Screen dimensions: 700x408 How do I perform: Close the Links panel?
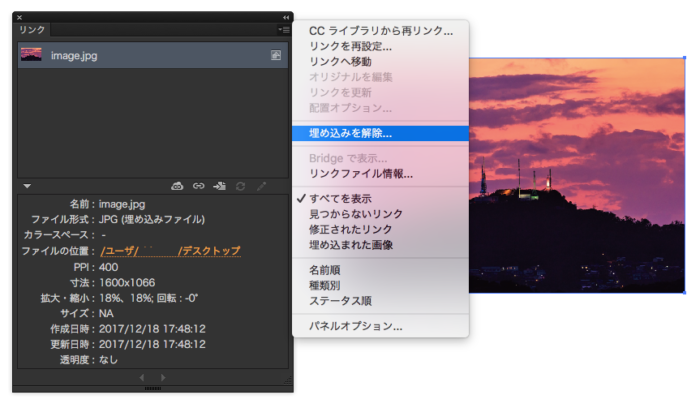tap(19, 17)
